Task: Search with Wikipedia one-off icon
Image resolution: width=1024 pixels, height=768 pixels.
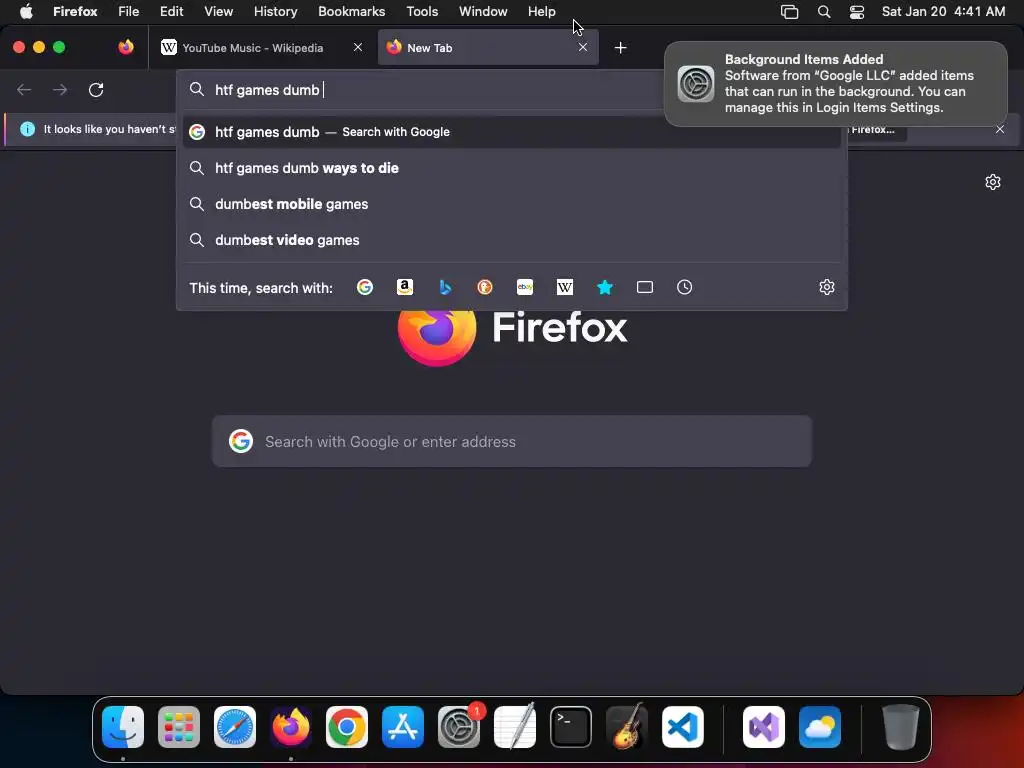Action: 565,287
